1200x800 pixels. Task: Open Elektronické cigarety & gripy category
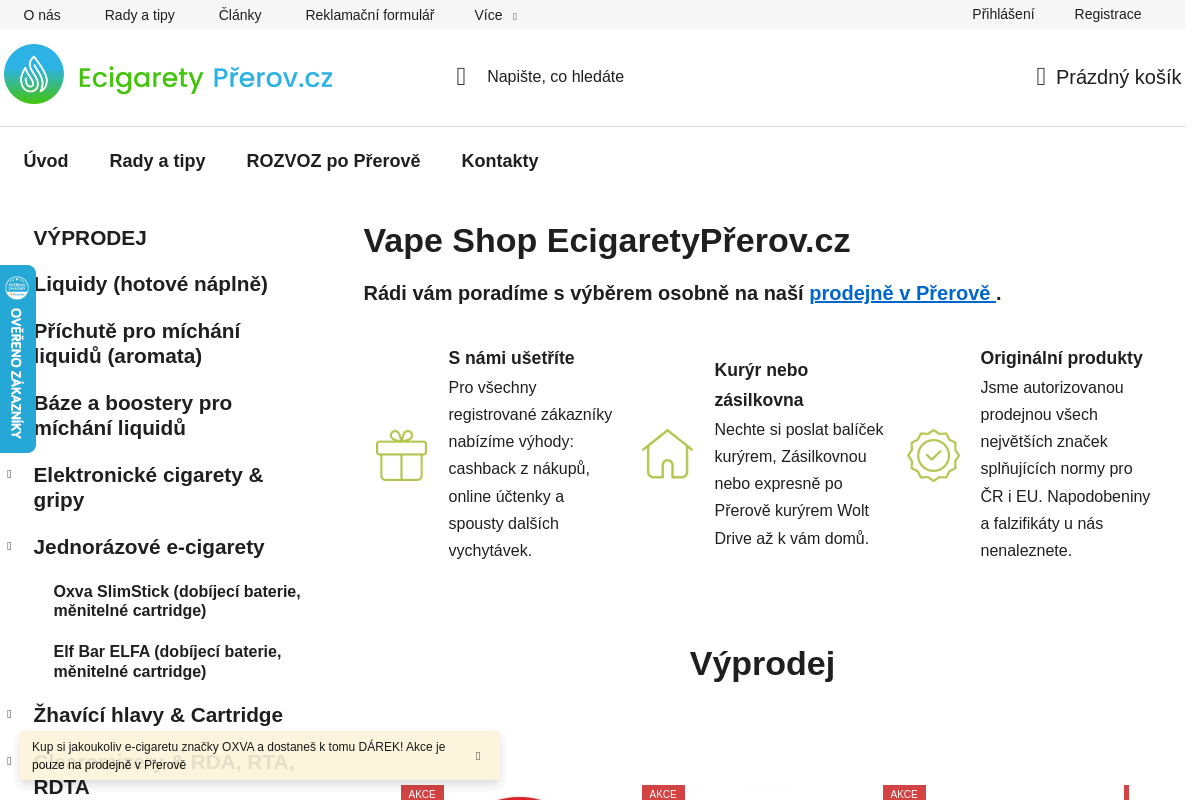149,487
